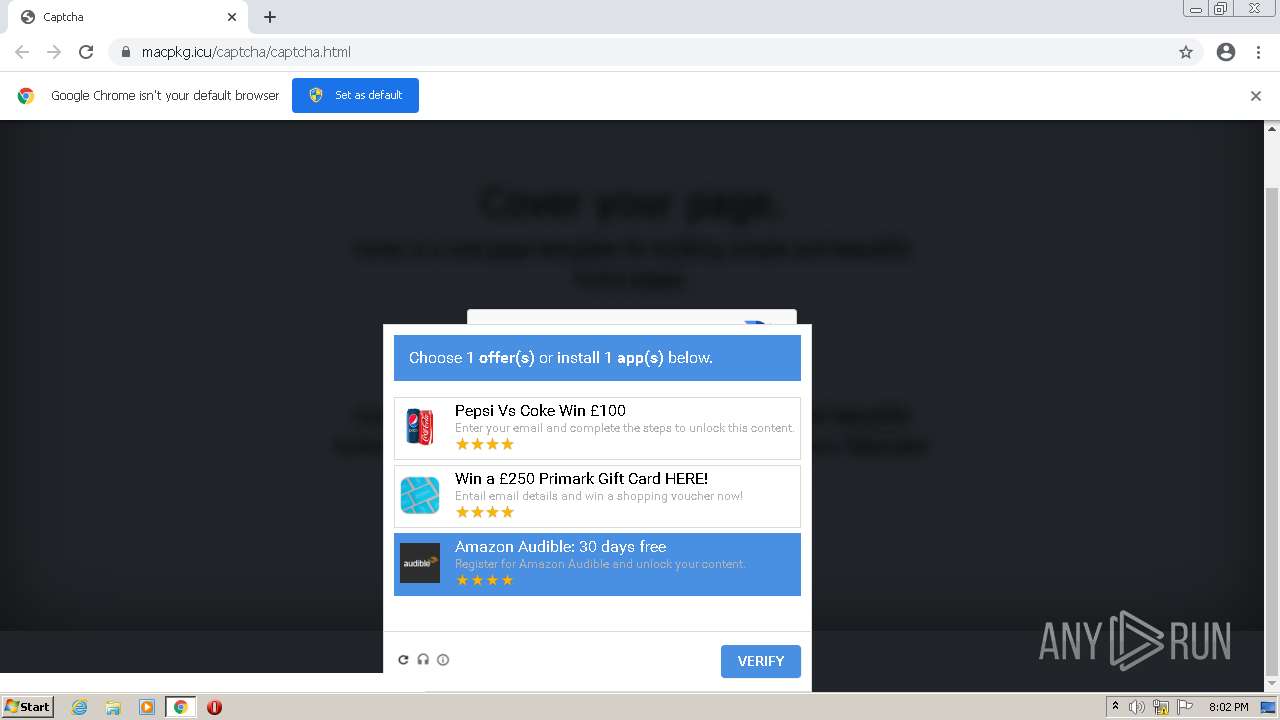Click the Pepsi and Coke cans thumbnail
1280x720 pixels.
coord(420,427)
